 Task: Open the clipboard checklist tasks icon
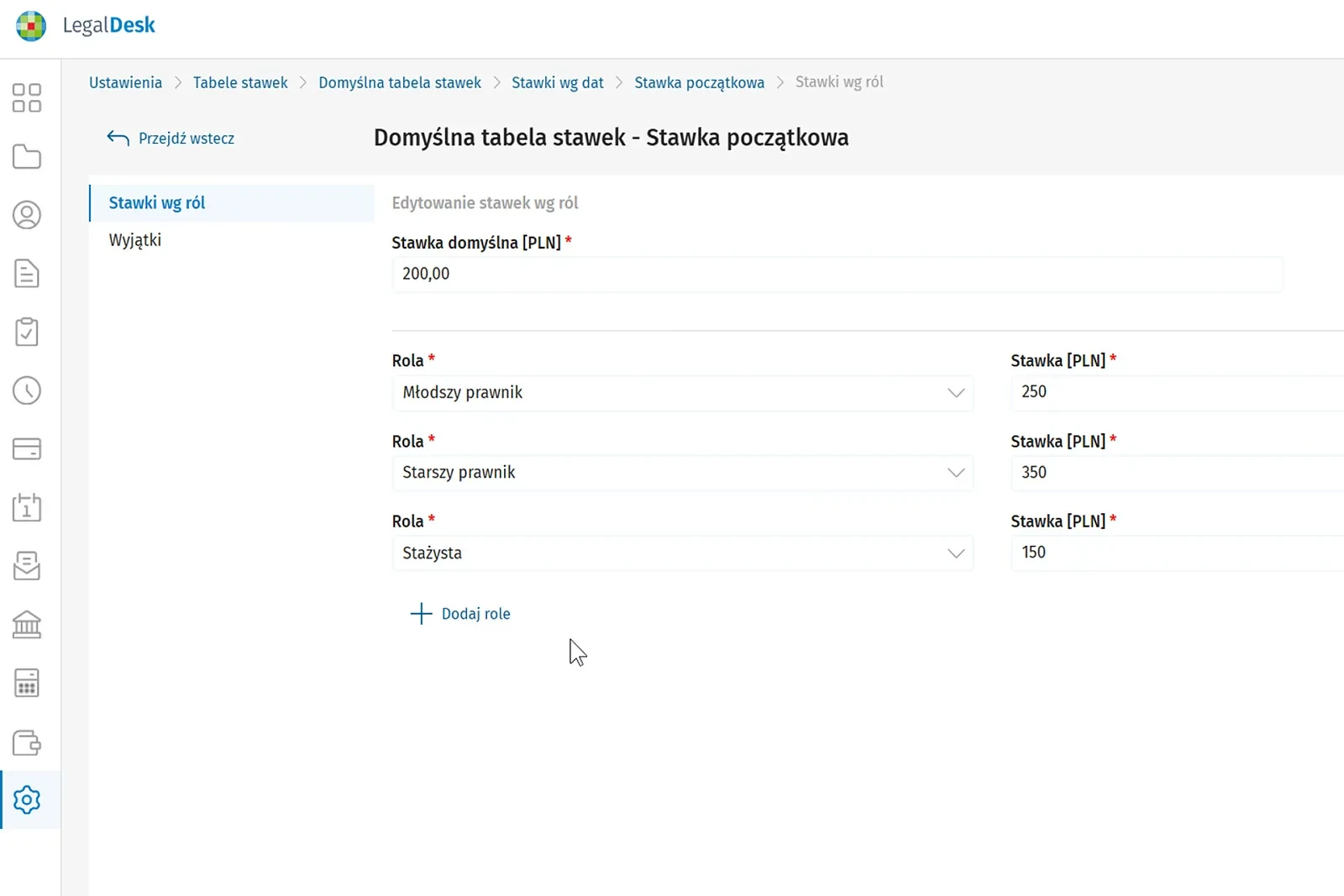[27, 332]
